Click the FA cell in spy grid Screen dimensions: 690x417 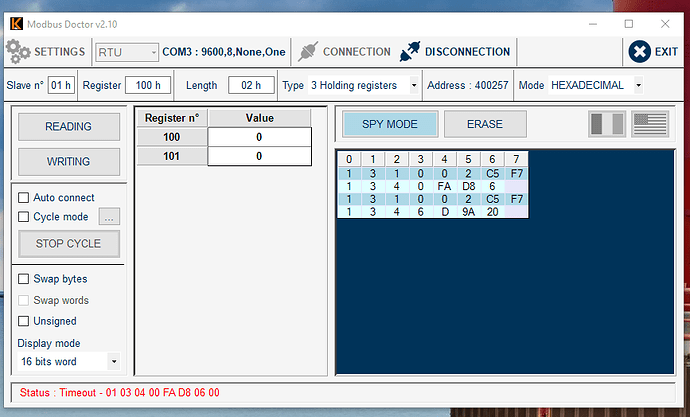[444, 187]
